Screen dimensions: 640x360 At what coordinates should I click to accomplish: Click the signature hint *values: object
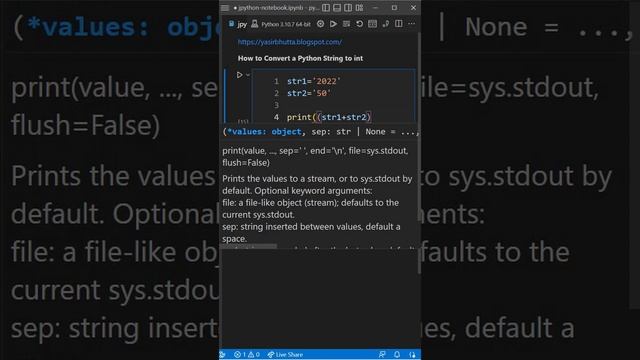(x=264, y=131)
